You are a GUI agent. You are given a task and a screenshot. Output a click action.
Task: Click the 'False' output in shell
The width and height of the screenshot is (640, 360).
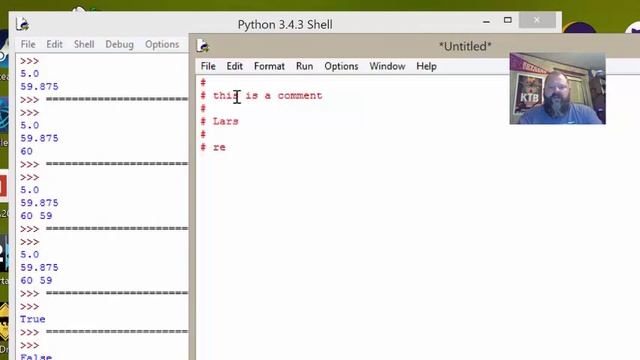click(36, 357)
